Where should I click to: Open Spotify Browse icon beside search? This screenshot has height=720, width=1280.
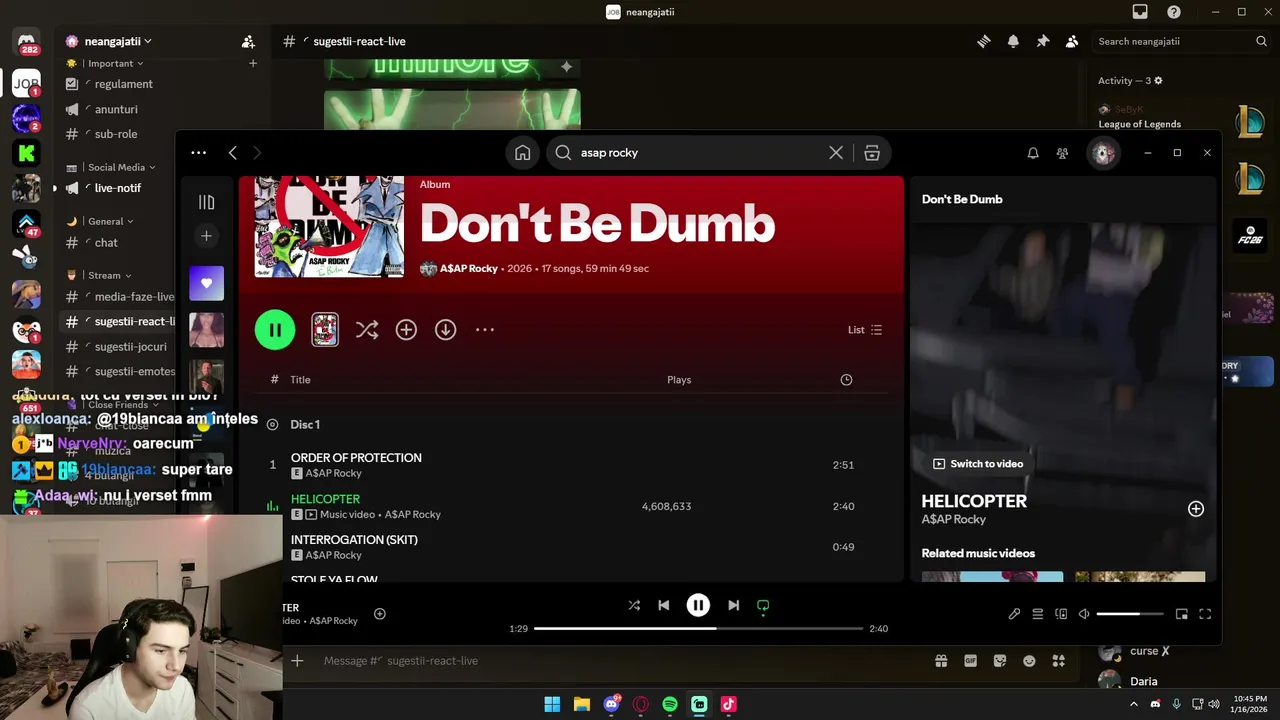pos(872,153)
